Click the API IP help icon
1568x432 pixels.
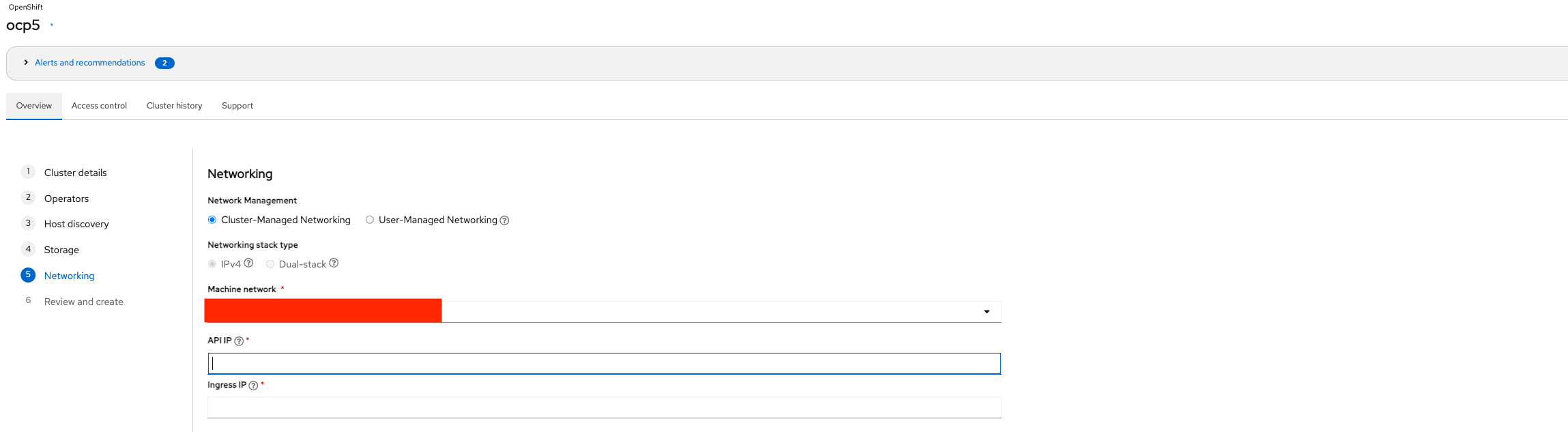[x=239, y=341]
